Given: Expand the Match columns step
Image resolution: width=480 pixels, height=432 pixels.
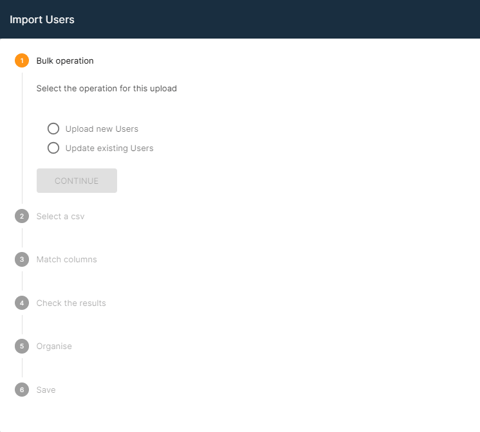Looking at the screenshot, I should 67,259.
